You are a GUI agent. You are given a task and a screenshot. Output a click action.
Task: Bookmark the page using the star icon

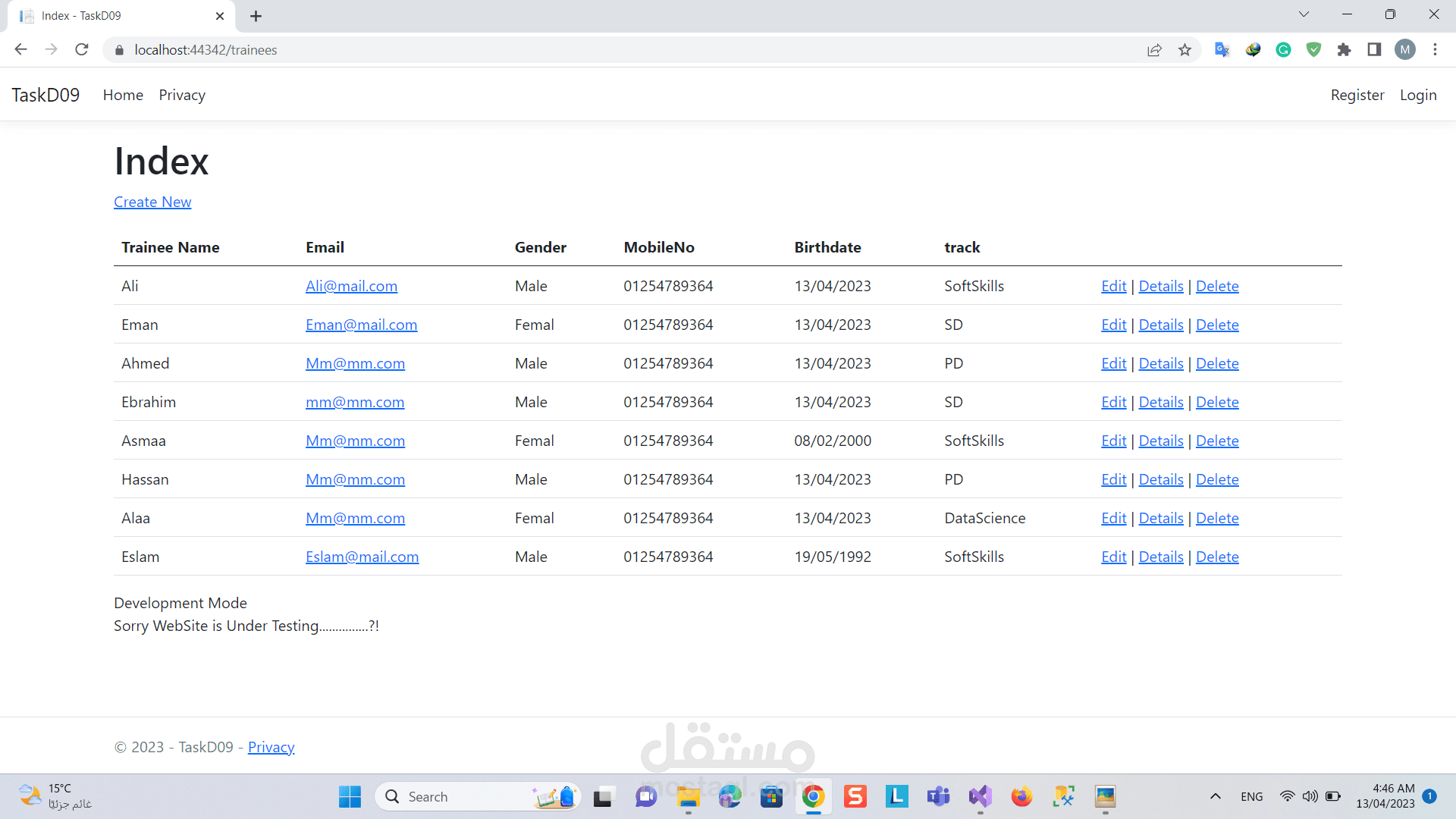(1185, 49)
